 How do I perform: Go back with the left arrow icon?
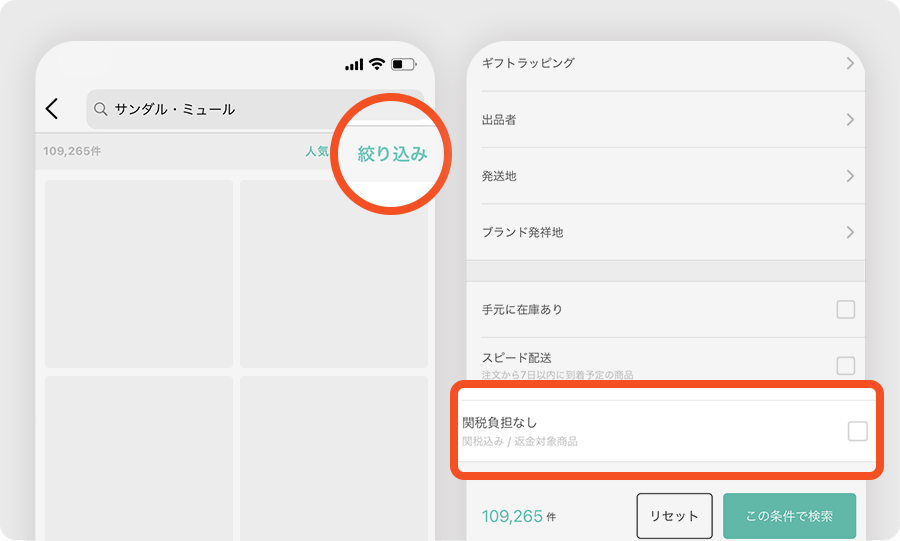click(x=52, y=108)
